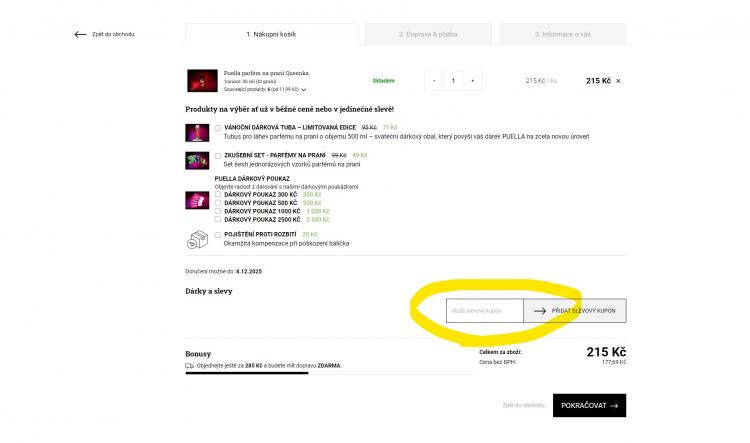Check the Vánoční dárková tuba checkbox
Viewport: 750px width, 443px height.
point(218,128)
